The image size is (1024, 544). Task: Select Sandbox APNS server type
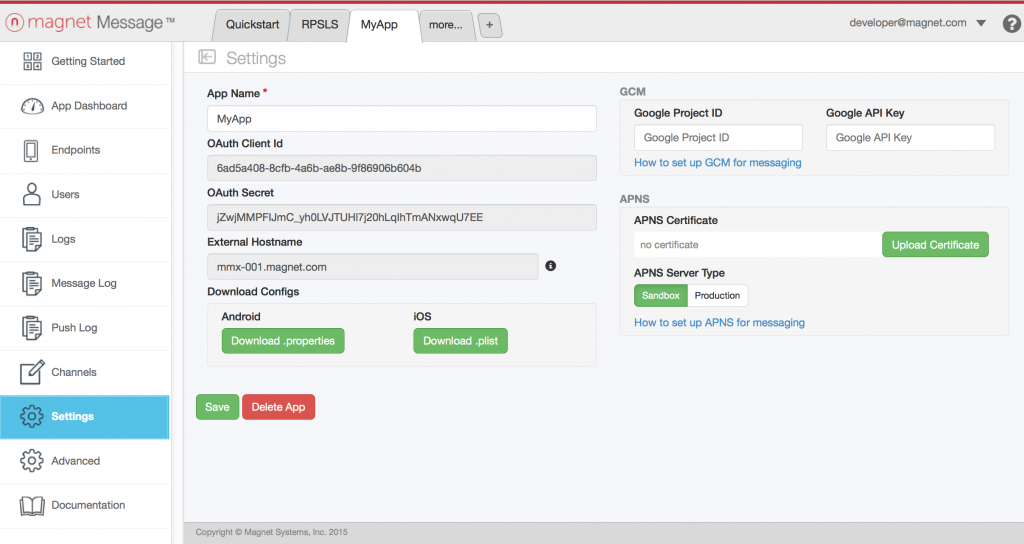(x=660, y=295)
